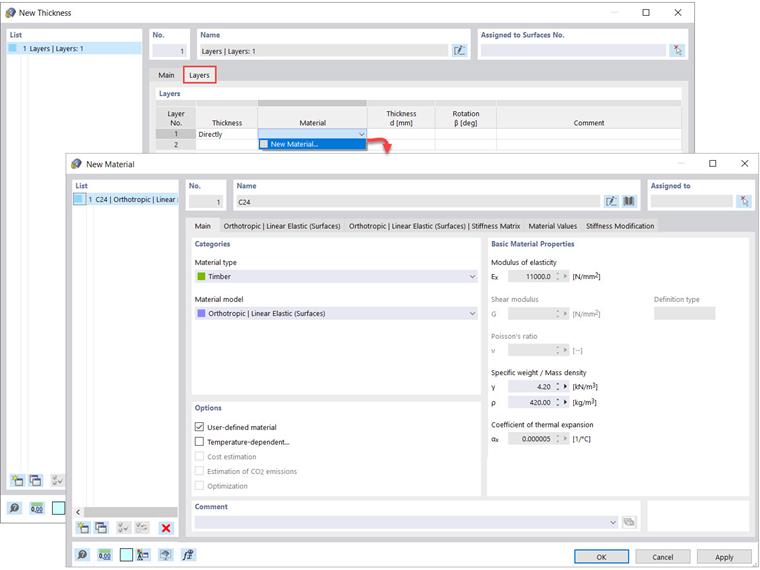This screenshot has height=570, width=760.
Task: Click Assigned to Surfaces No. field
Action: 573,50
